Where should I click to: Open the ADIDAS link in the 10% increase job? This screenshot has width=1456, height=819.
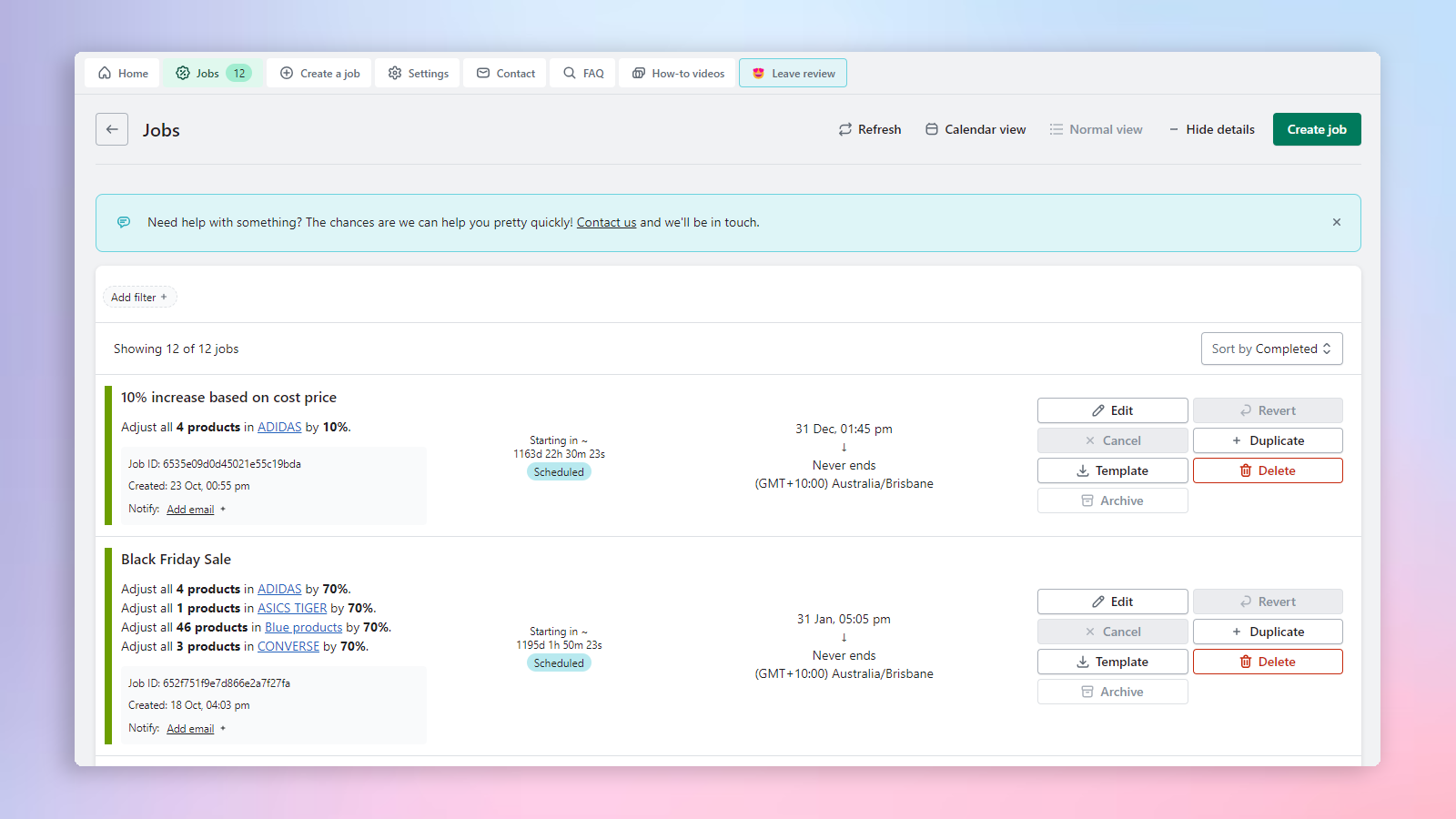279,428
